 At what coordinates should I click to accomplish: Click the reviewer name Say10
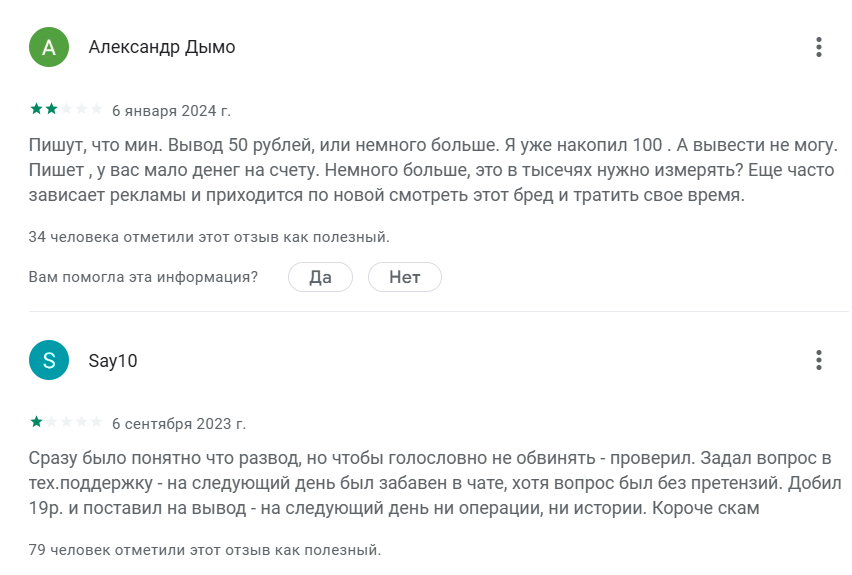pos(113,360)
